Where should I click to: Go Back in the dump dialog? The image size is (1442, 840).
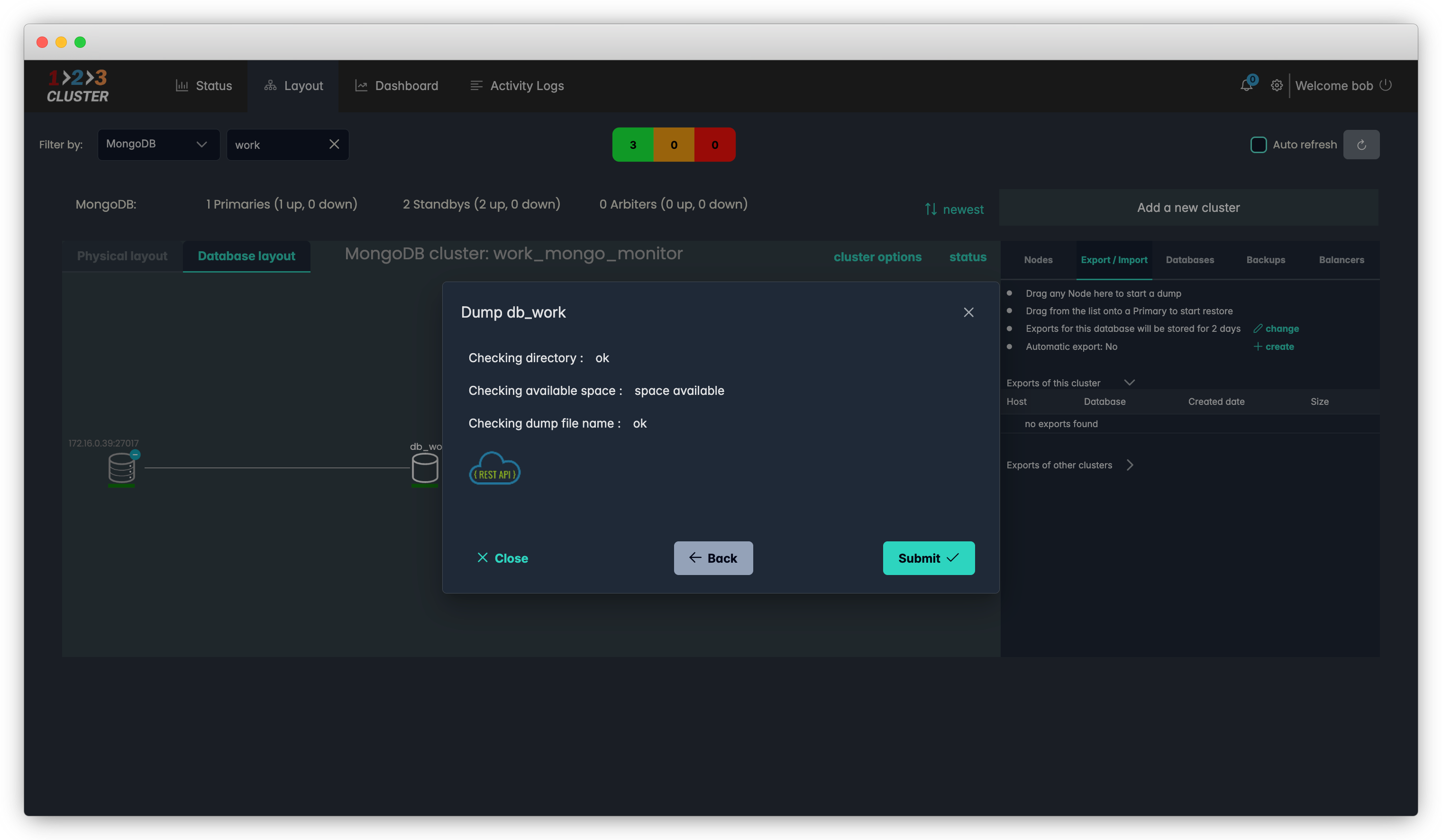coord(713,558)
